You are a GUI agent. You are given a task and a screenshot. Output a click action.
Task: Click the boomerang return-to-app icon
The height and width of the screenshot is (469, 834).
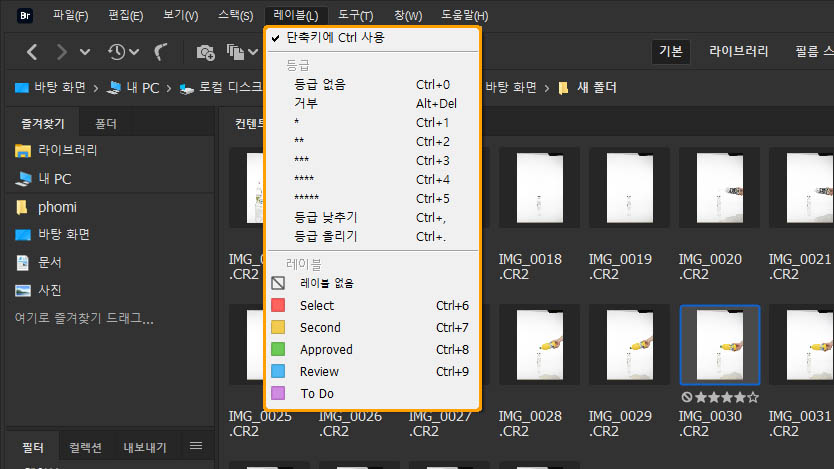tap(160, 52)
